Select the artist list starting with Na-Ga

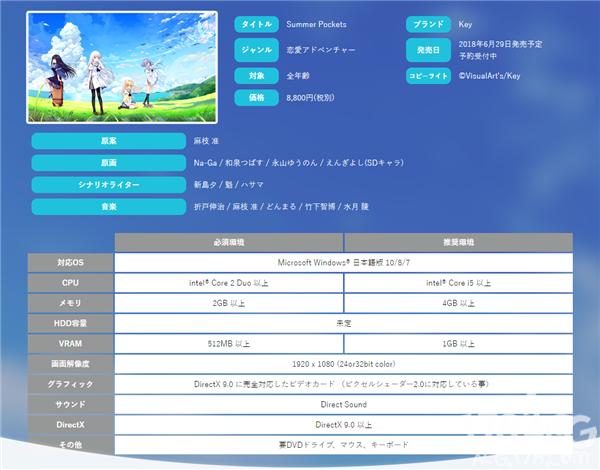[298, 163]
